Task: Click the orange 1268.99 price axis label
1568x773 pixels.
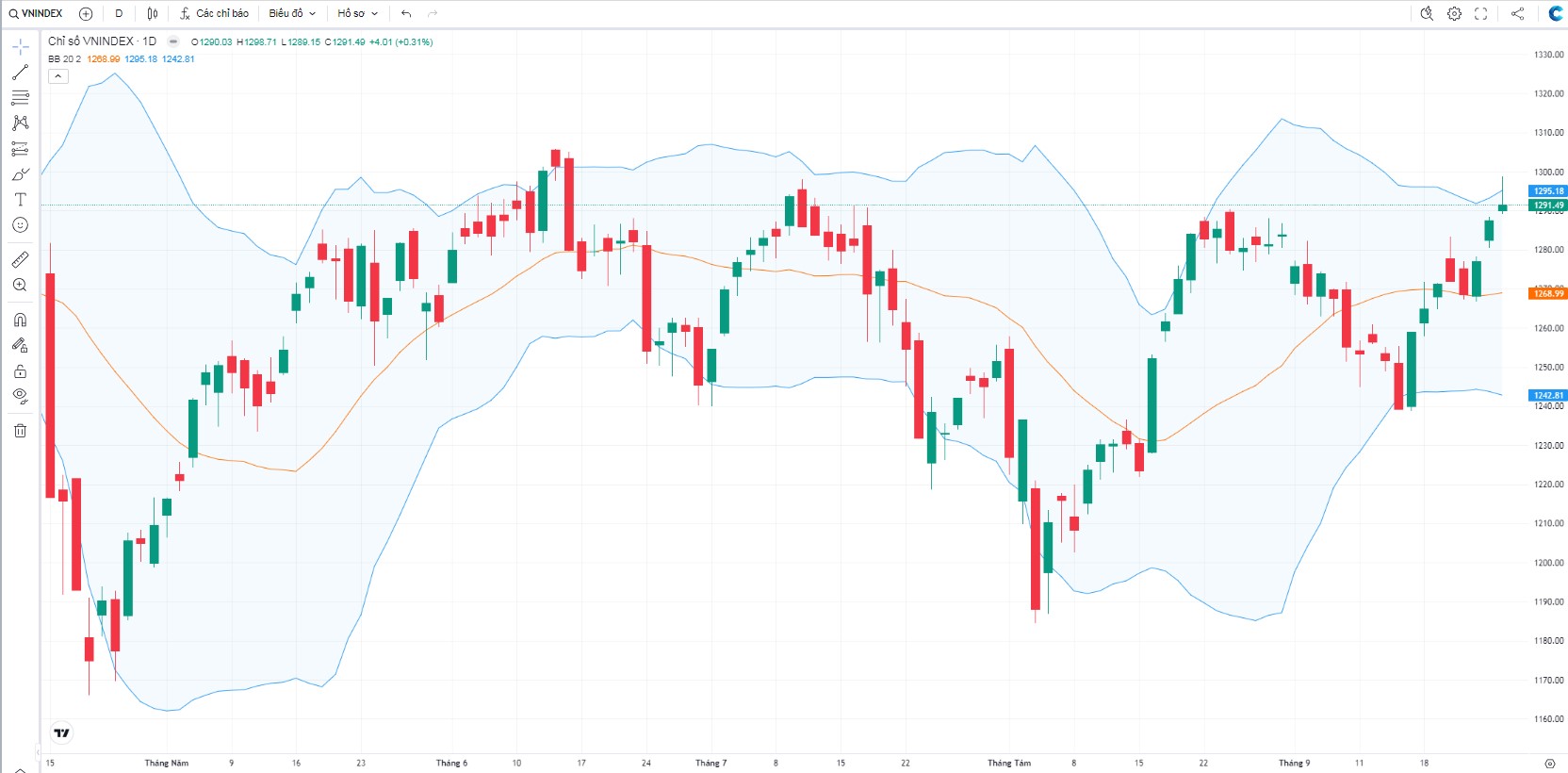Action: 1547,293
